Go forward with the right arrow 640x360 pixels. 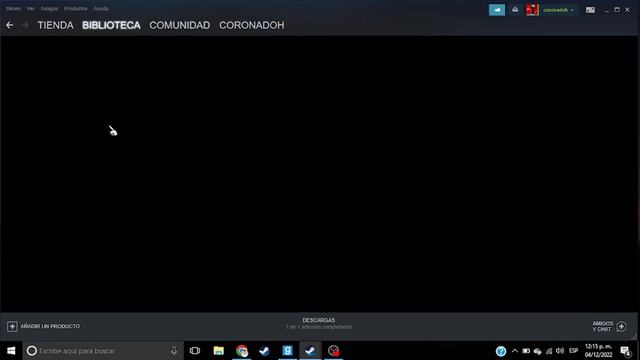(25, 25)
